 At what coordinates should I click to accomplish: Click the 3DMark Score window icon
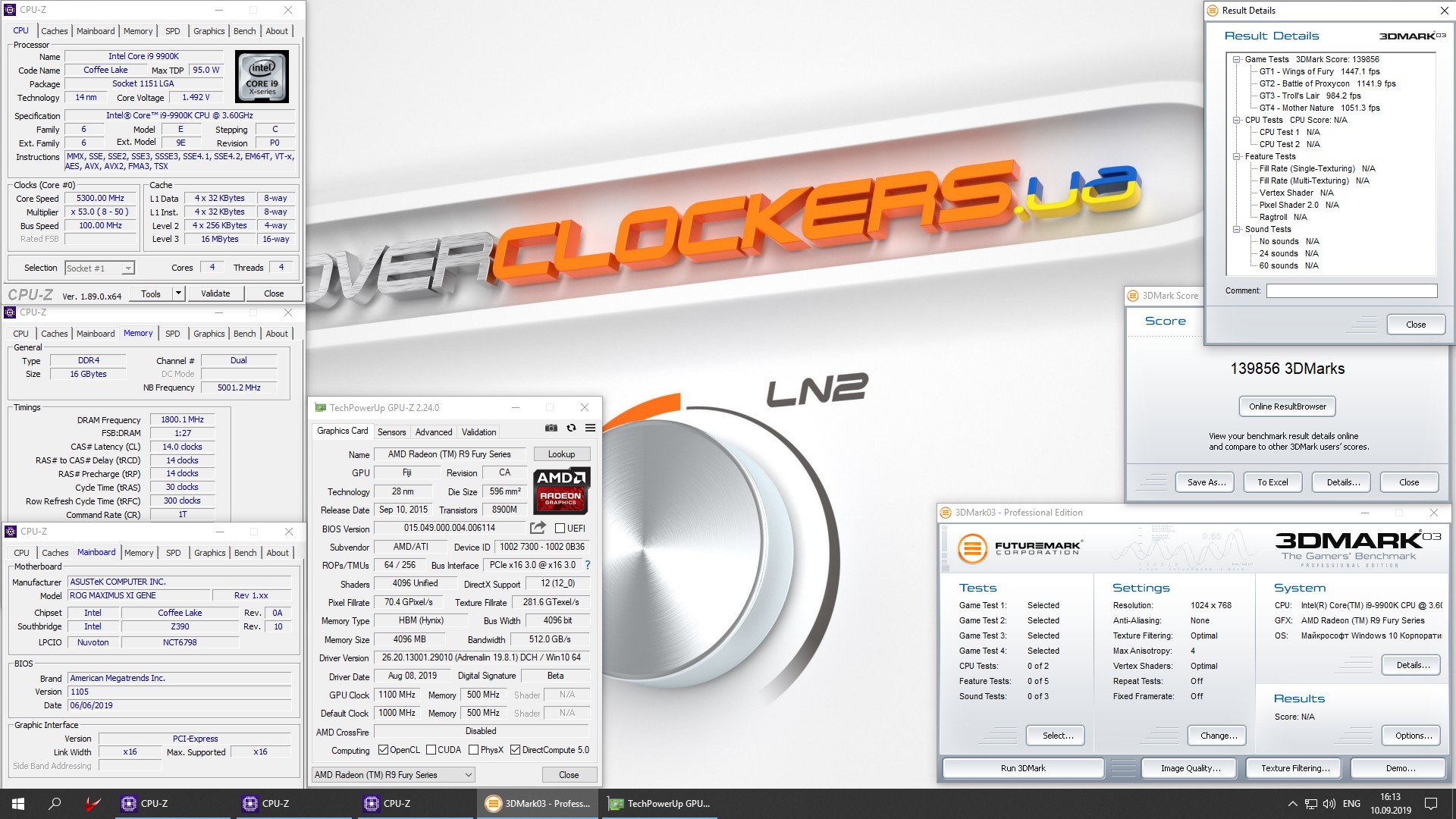pos(1133,296)
